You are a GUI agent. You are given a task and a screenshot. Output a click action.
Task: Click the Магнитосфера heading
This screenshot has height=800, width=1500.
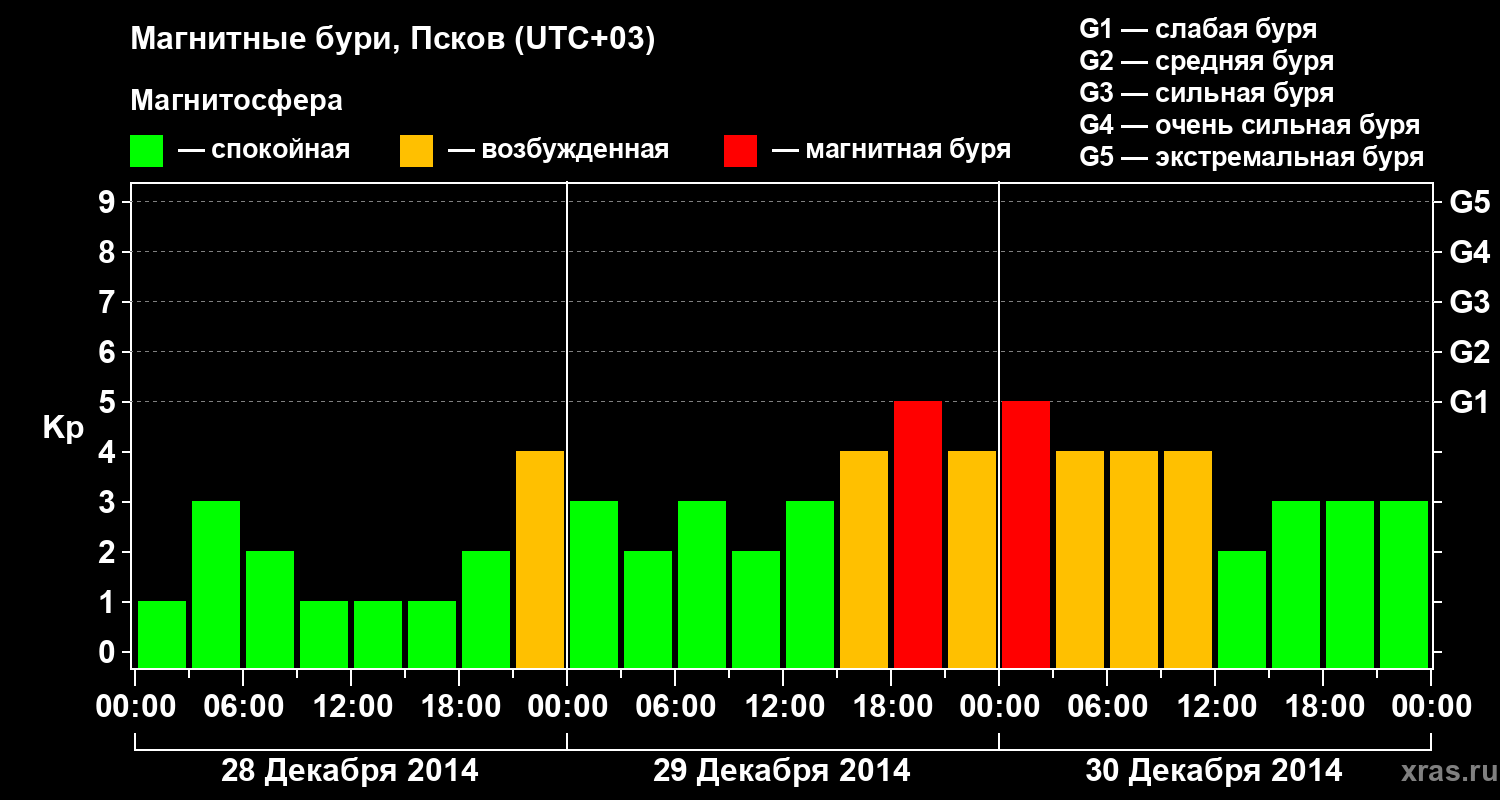coord(237,101)
